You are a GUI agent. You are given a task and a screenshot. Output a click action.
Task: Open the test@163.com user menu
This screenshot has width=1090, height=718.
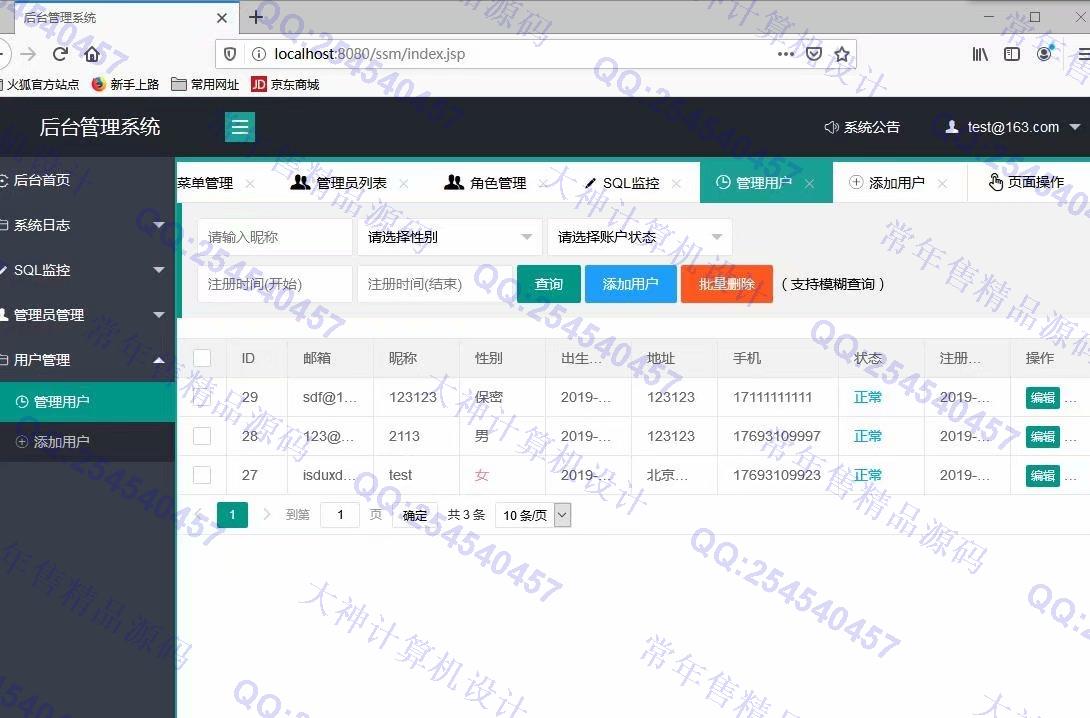pyautogui.click(x=1013, y=127)
